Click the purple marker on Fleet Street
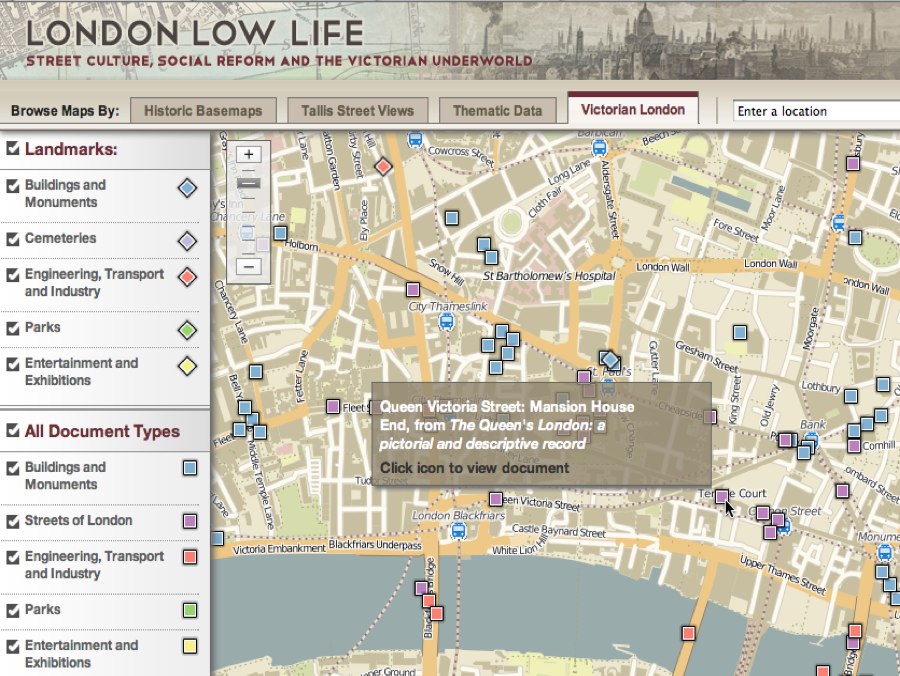The height and width of the screenshot is (676, 900). point(332,407)
